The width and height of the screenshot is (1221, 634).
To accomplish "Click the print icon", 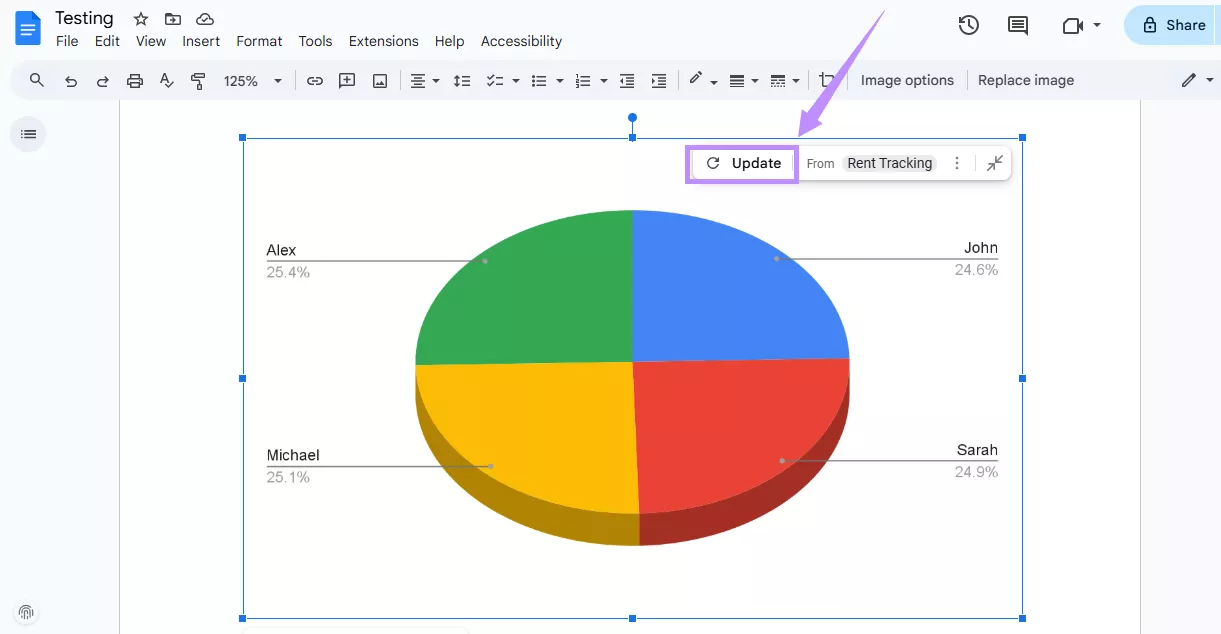I will [x=135, y=80].
